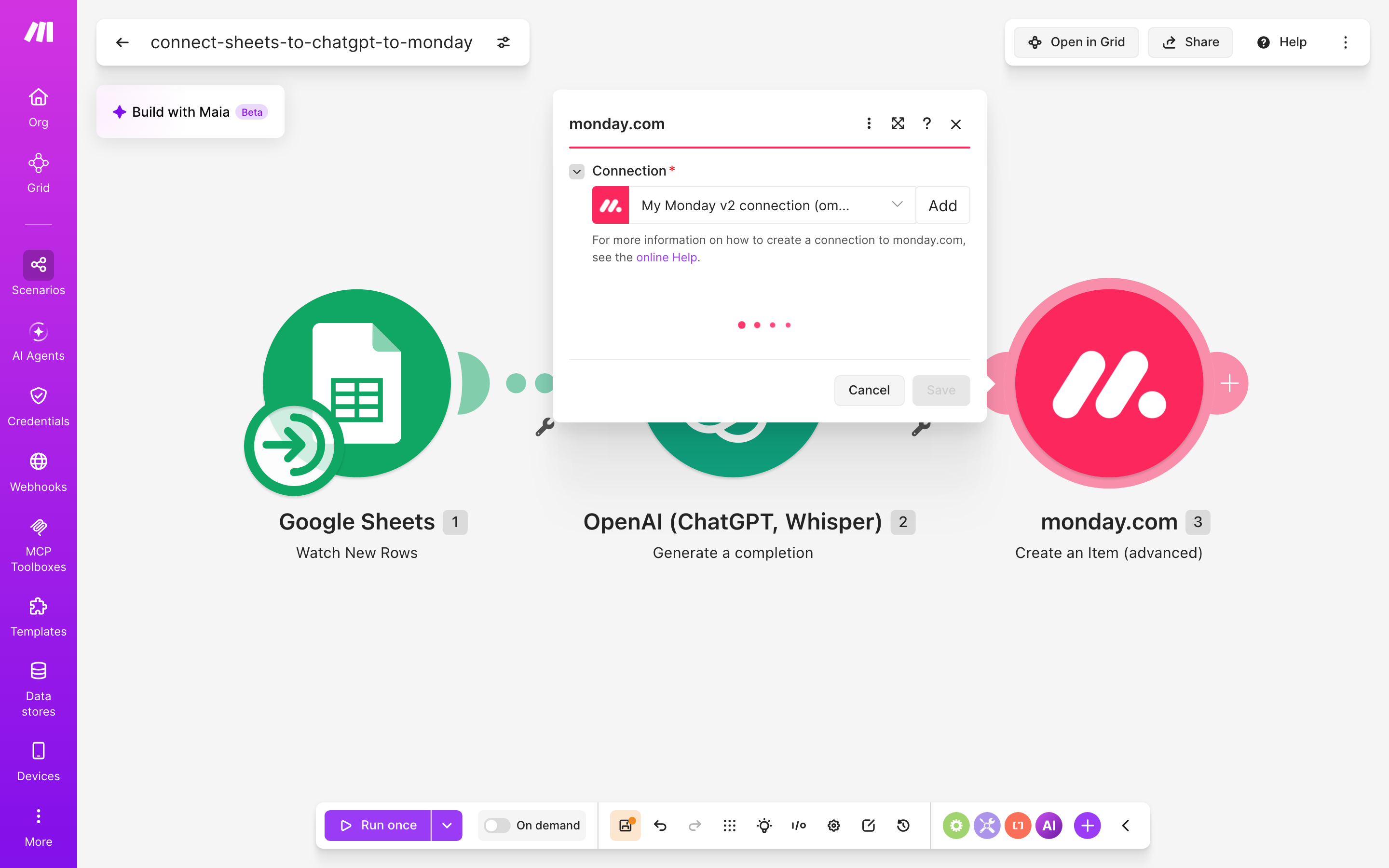
Task: Open MCP Toolboxes in the sidebar
Action: point(39,545)
